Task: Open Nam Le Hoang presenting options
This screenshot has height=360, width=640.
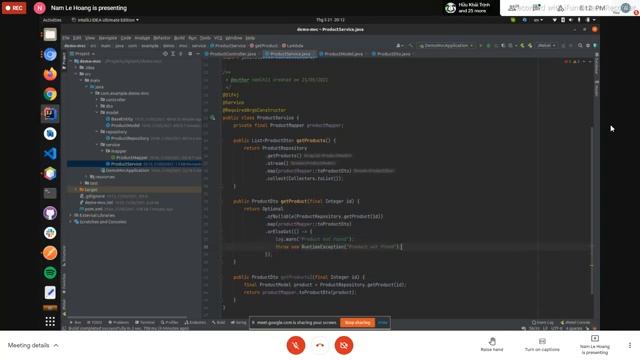Action: (x=595, y=344)
